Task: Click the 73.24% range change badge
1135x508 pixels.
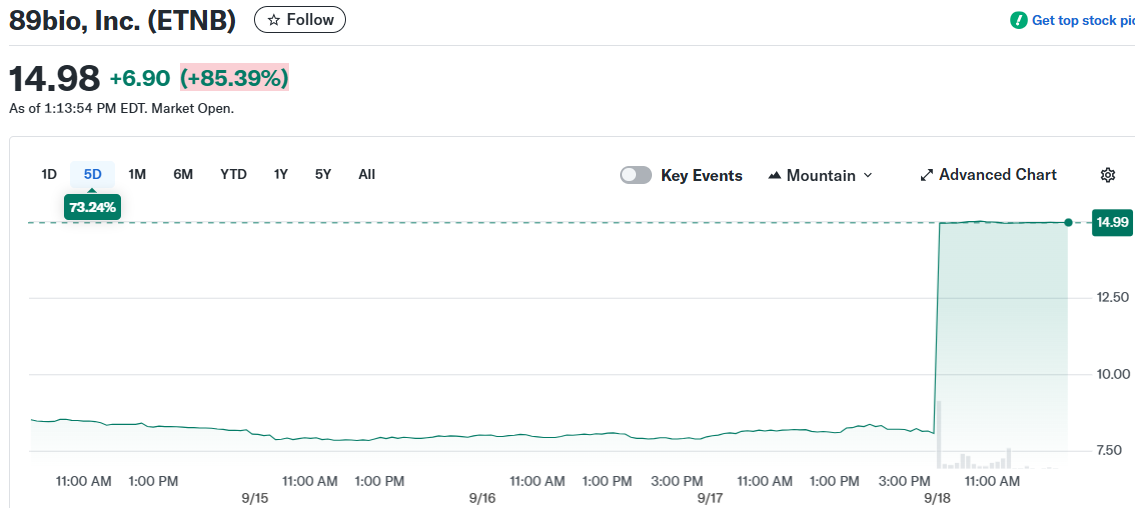Action: [x=93, y=208]
